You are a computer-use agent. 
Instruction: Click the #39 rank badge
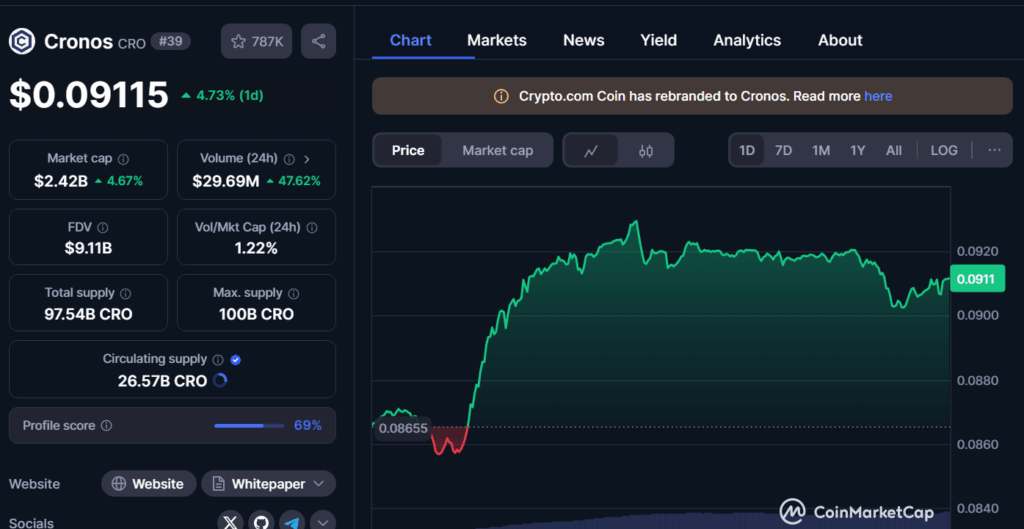[170, 42]
